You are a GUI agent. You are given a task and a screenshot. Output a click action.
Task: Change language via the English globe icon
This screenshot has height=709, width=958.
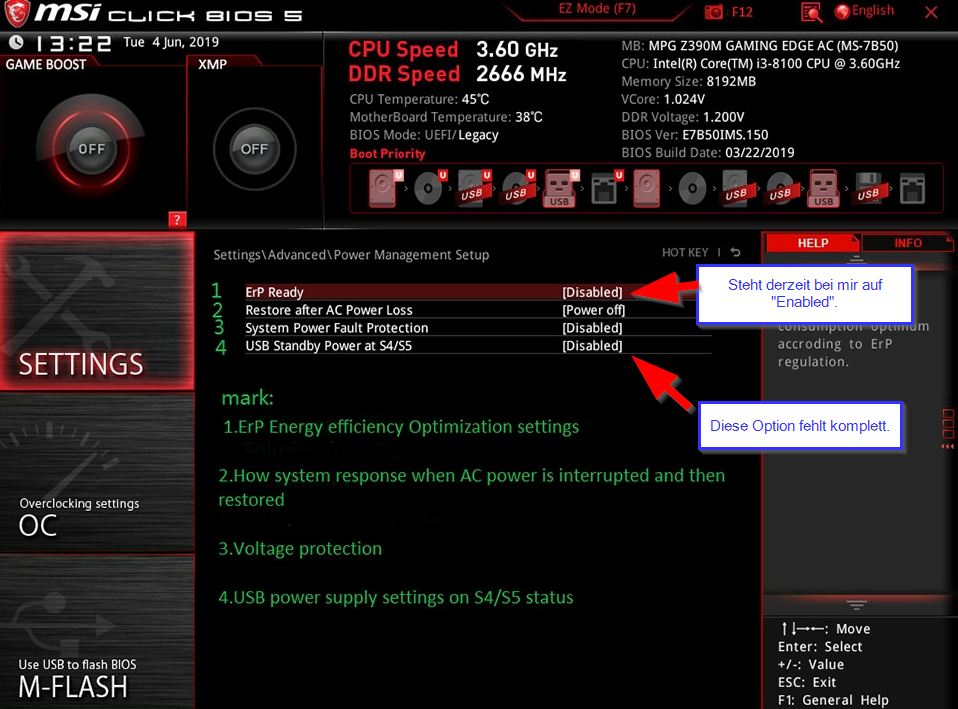[841, 11]
